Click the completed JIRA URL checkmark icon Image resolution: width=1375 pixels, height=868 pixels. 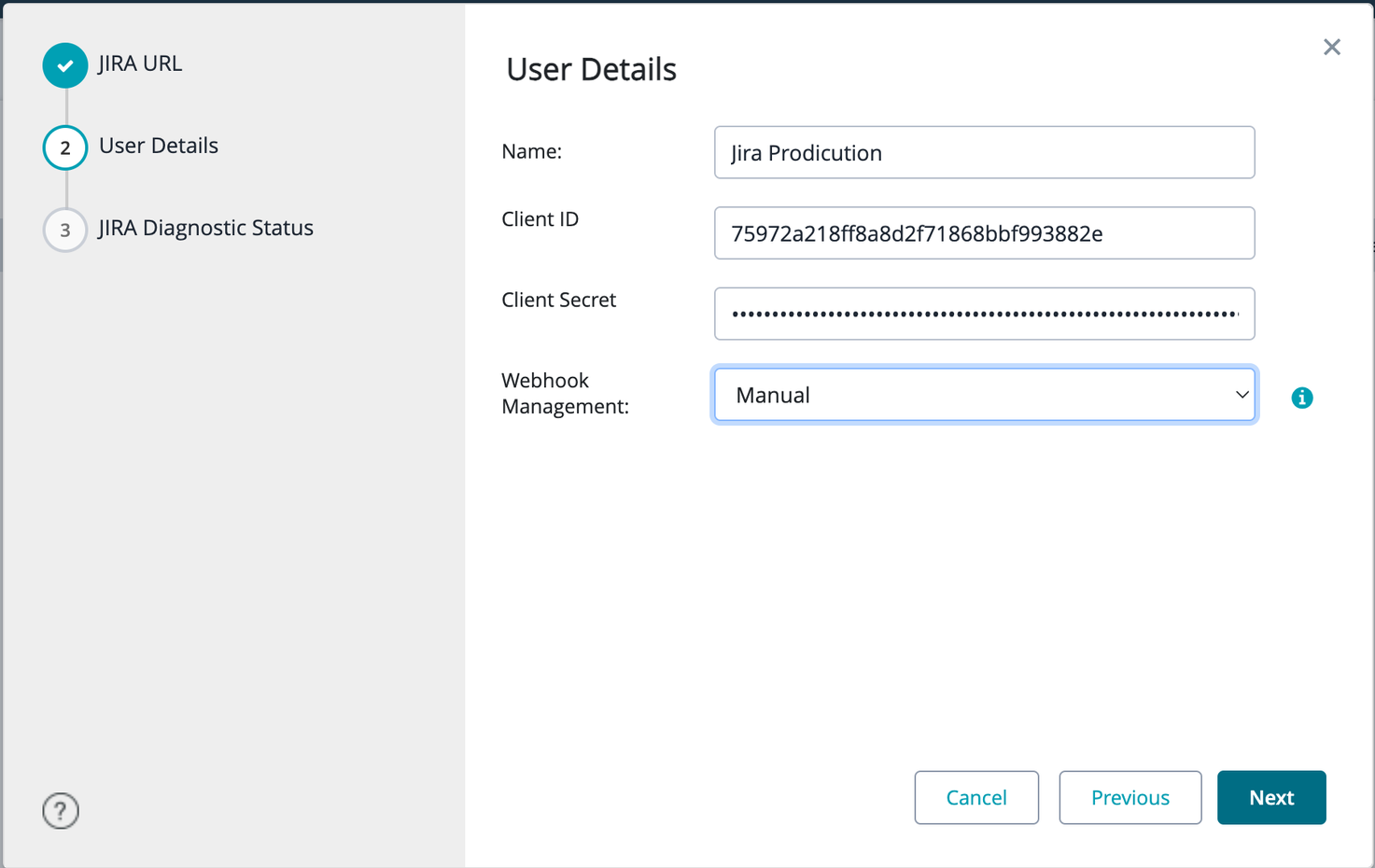(x=65, y=65)
